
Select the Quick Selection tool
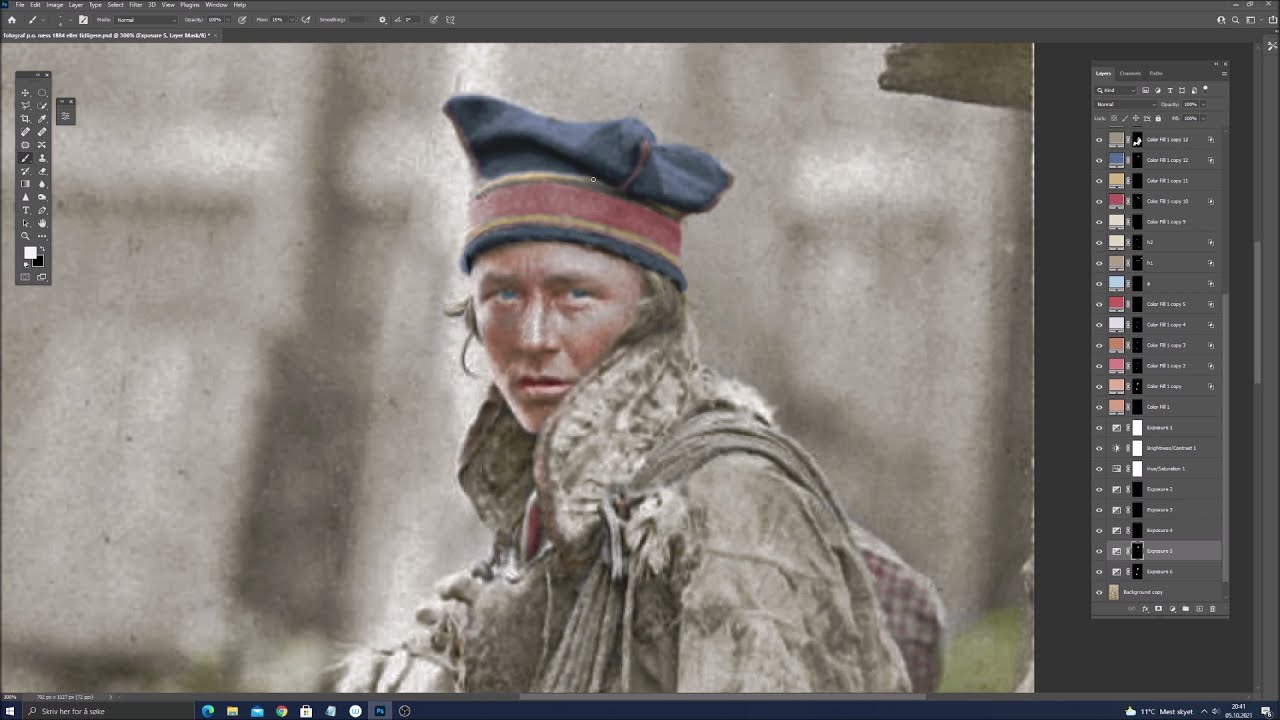pyautogui.click(x=42, y=106)
